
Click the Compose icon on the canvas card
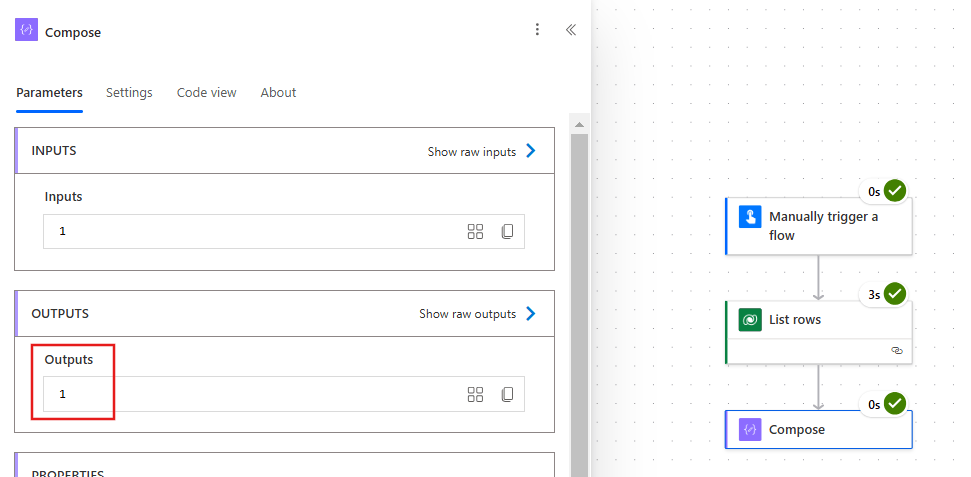click(750, 429)
